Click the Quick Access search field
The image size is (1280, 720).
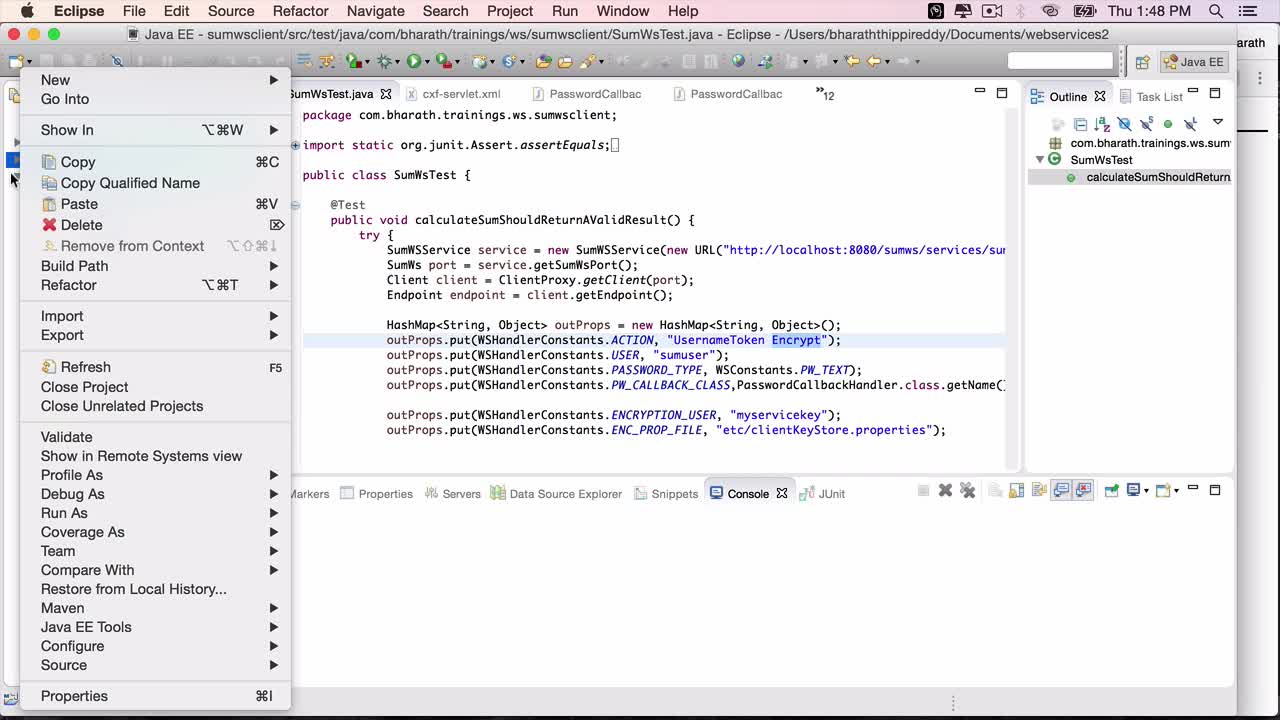[1060, 61]
